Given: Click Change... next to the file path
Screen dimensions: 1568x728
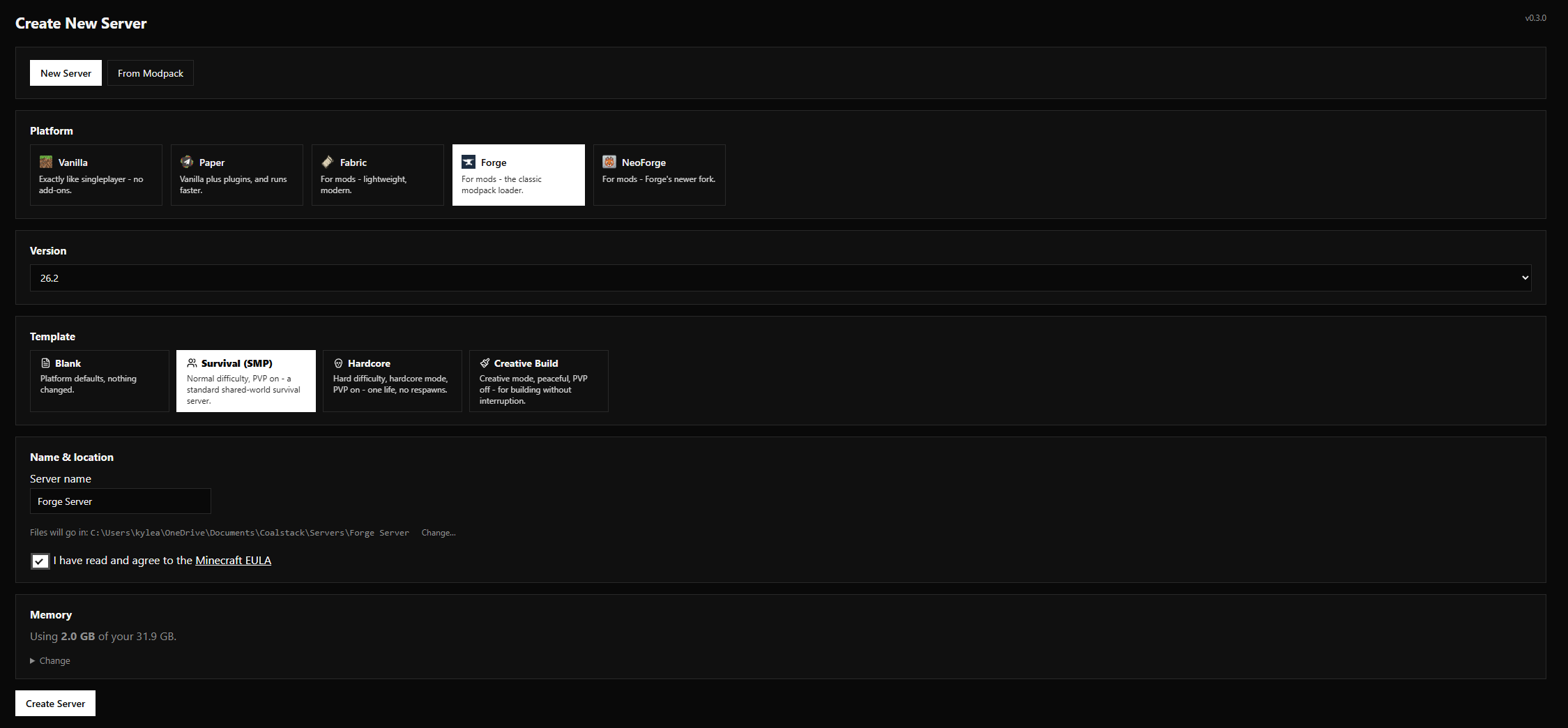Looking at the screenshot, I should pyautogui.click(x=439, y=533).
